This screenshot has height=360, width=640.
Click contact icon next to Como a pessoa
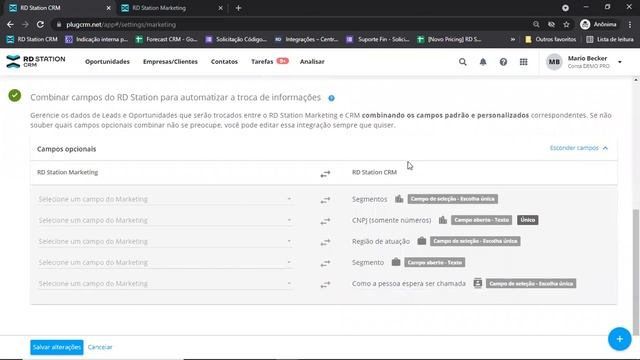click(478, 283)
